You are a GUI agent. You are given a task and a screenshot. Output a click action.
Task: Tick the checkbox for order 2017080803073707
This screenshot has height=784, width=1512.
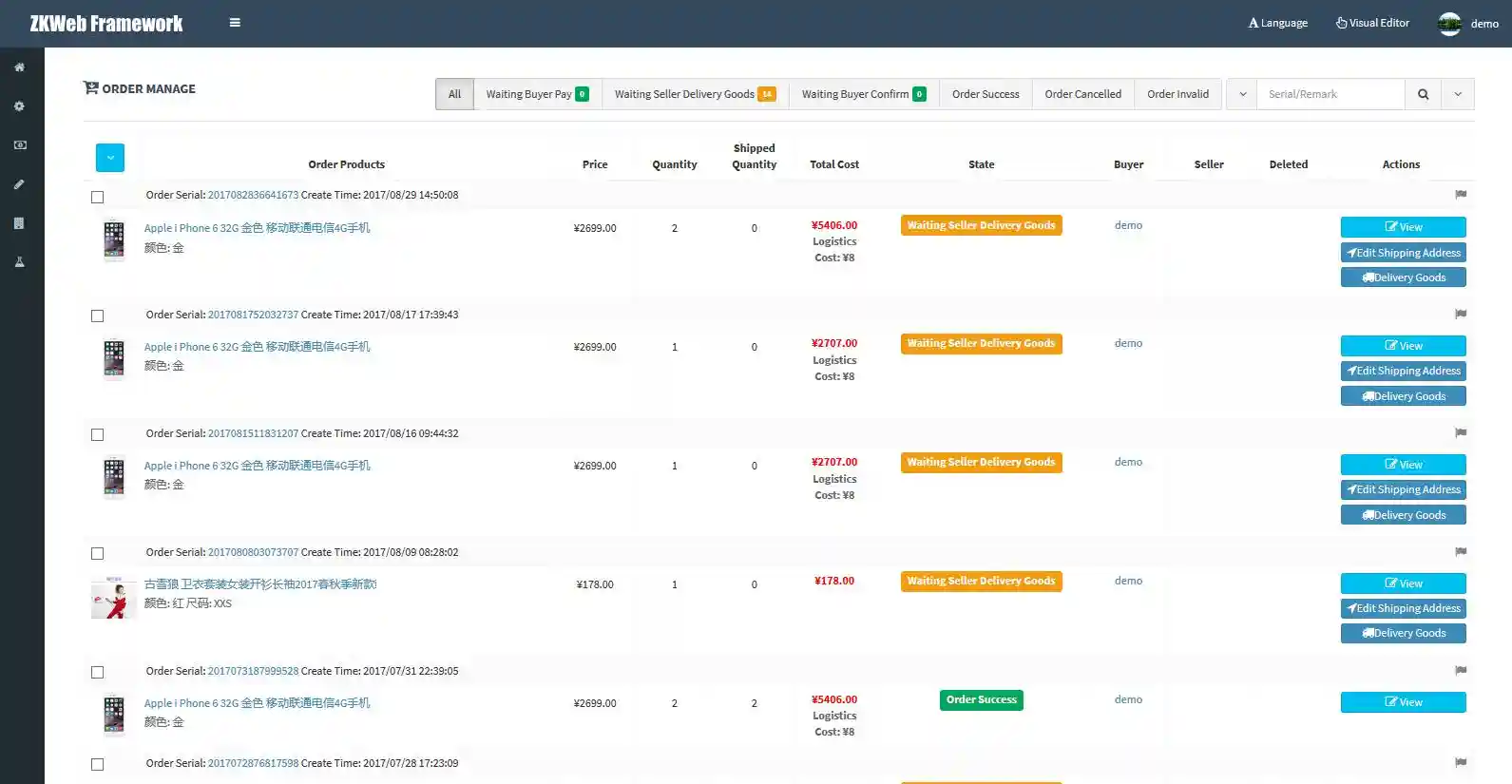[x=97, y=553]
